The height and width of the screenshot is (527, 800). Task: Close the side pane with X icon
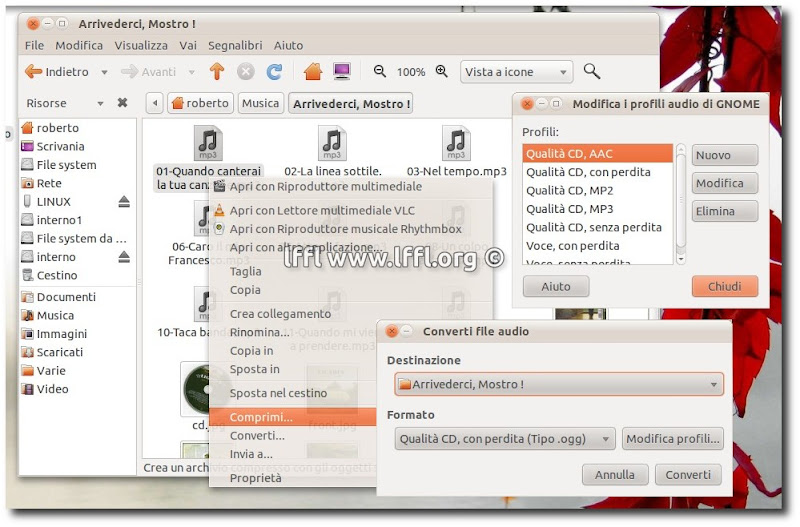122,103
